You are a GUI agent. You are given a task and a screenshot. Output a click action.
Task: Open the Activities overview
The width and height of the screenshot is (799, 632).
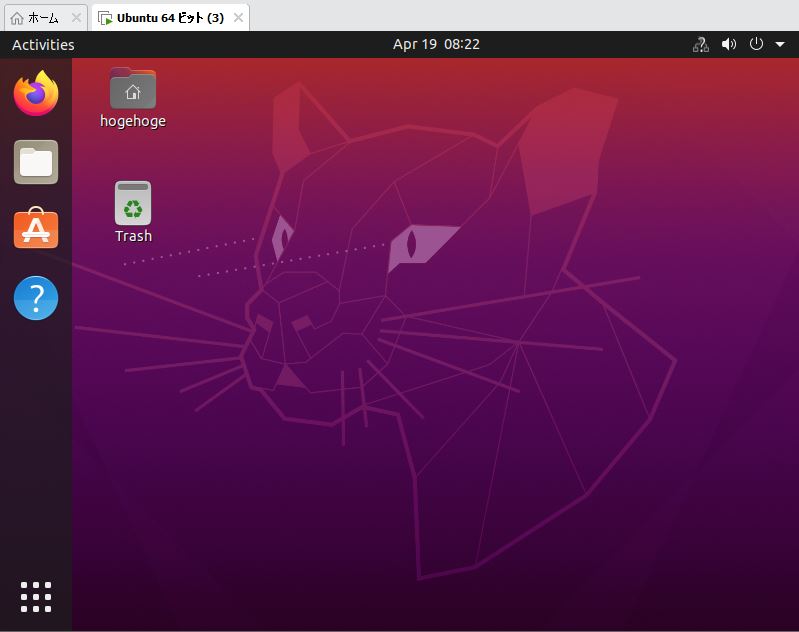pos(43,45)
